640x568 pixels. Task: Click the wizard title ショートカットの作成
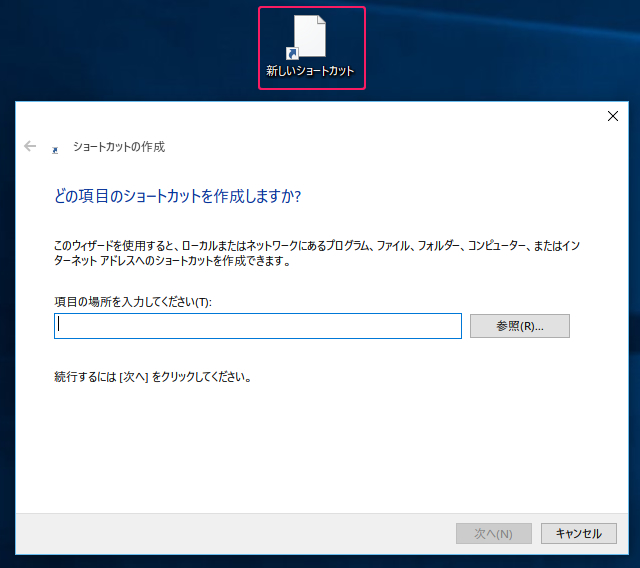[x=119, y=146]
